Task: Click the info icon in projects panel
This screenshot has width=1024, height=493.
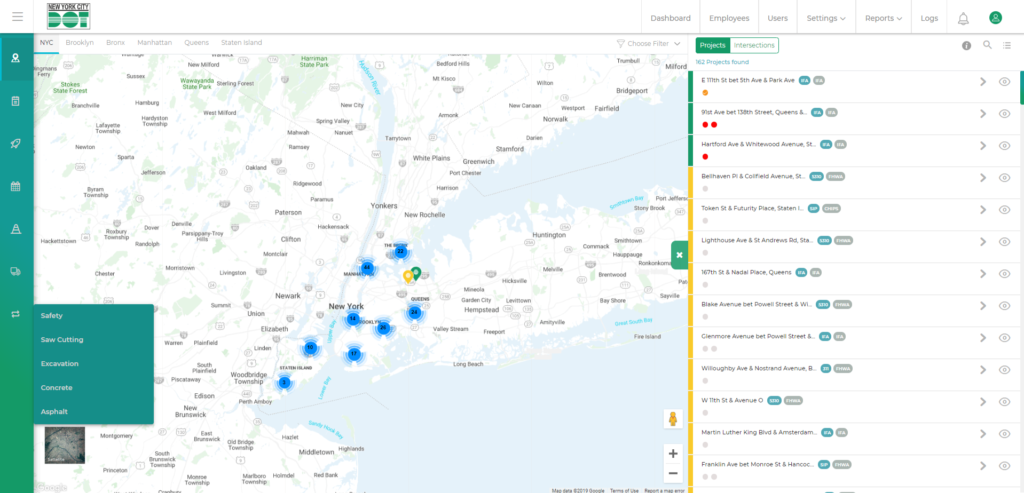Action: coord(966,45)
